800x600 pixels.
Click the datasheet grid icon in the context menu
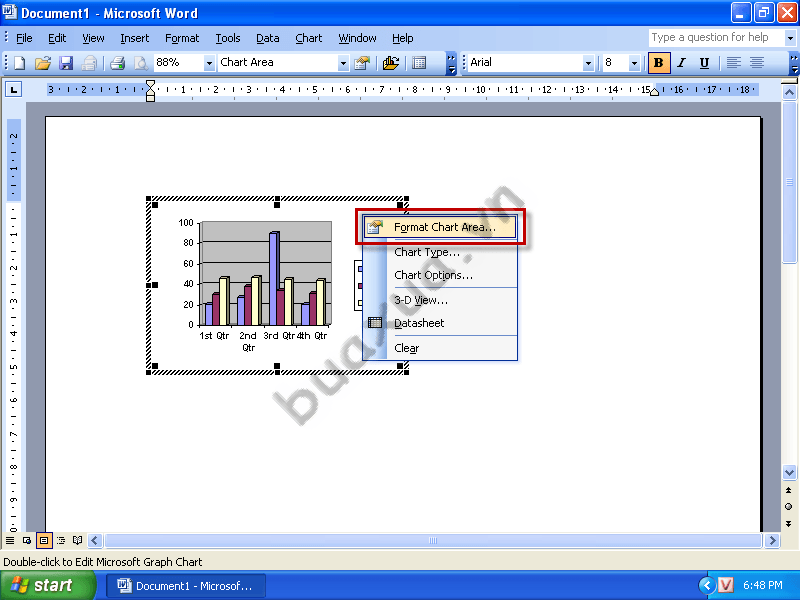(x=375, y=322)
